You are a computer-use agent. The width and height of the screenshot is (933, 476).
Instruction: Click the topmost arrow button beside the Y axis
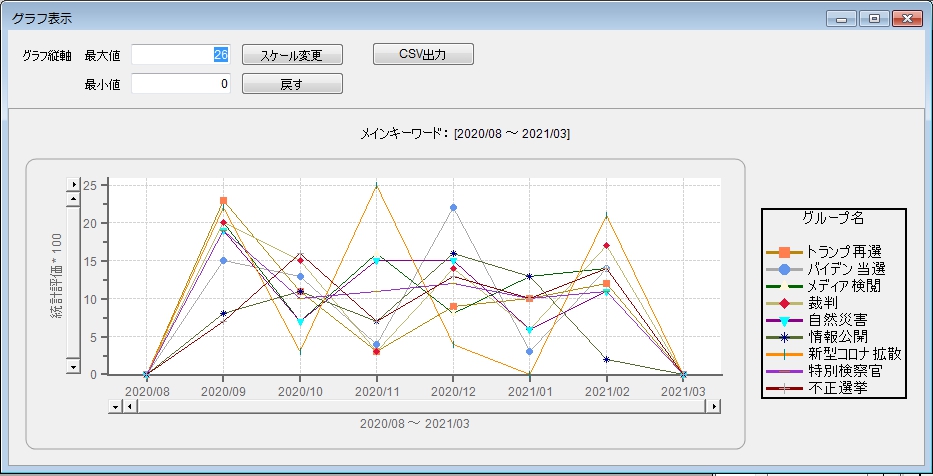pyautogui.click(x=73, y=185)
